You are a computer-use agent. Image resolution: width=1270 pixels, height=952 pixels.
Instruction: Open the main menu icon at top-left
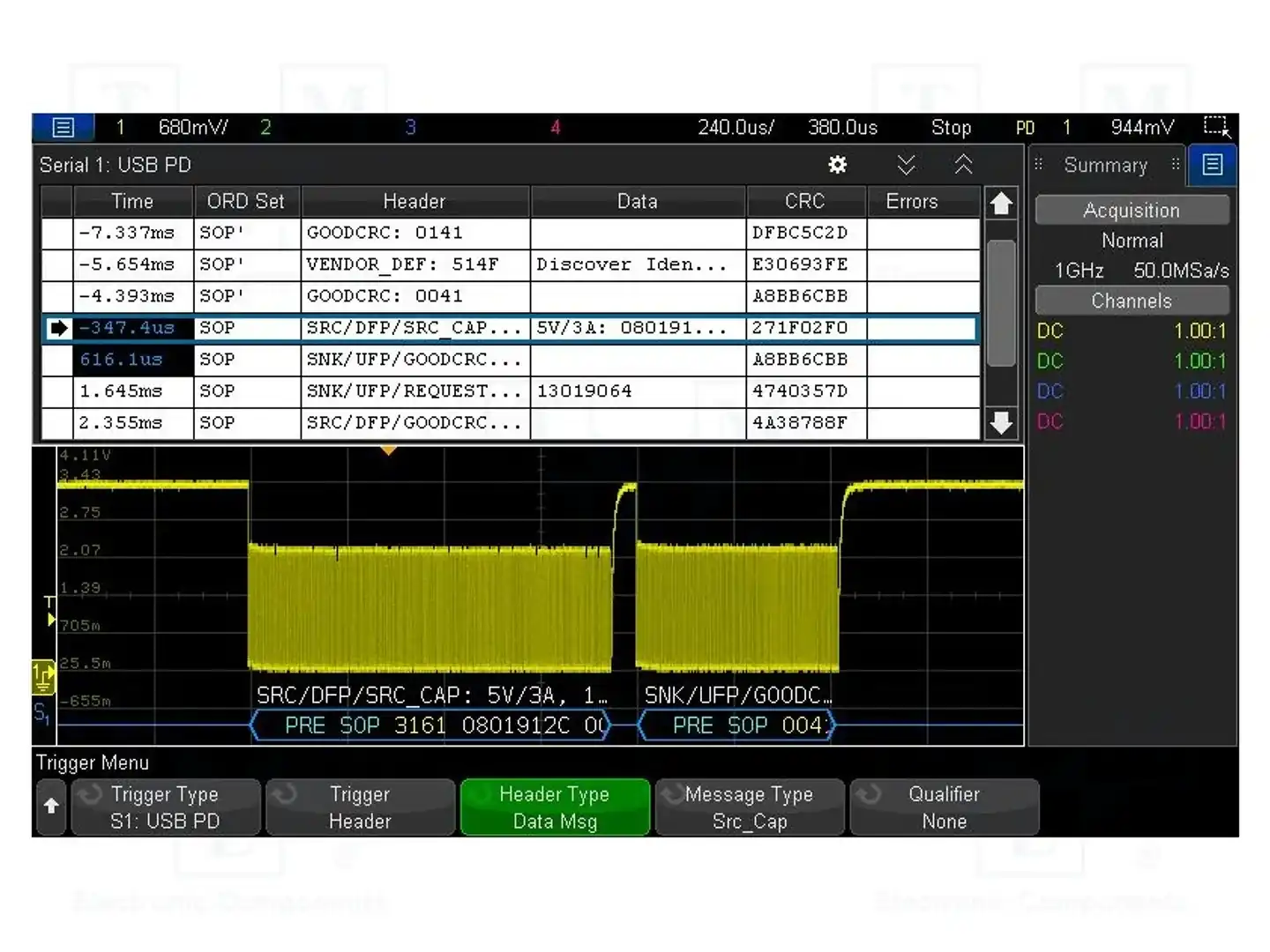point(63,128)
